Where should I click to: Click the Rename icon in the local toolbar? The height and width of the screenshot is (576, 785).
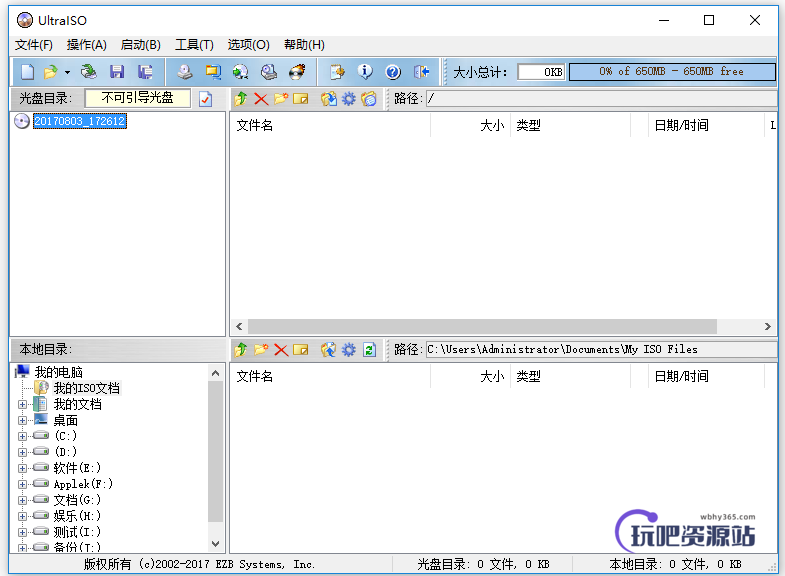pos(301,349)
